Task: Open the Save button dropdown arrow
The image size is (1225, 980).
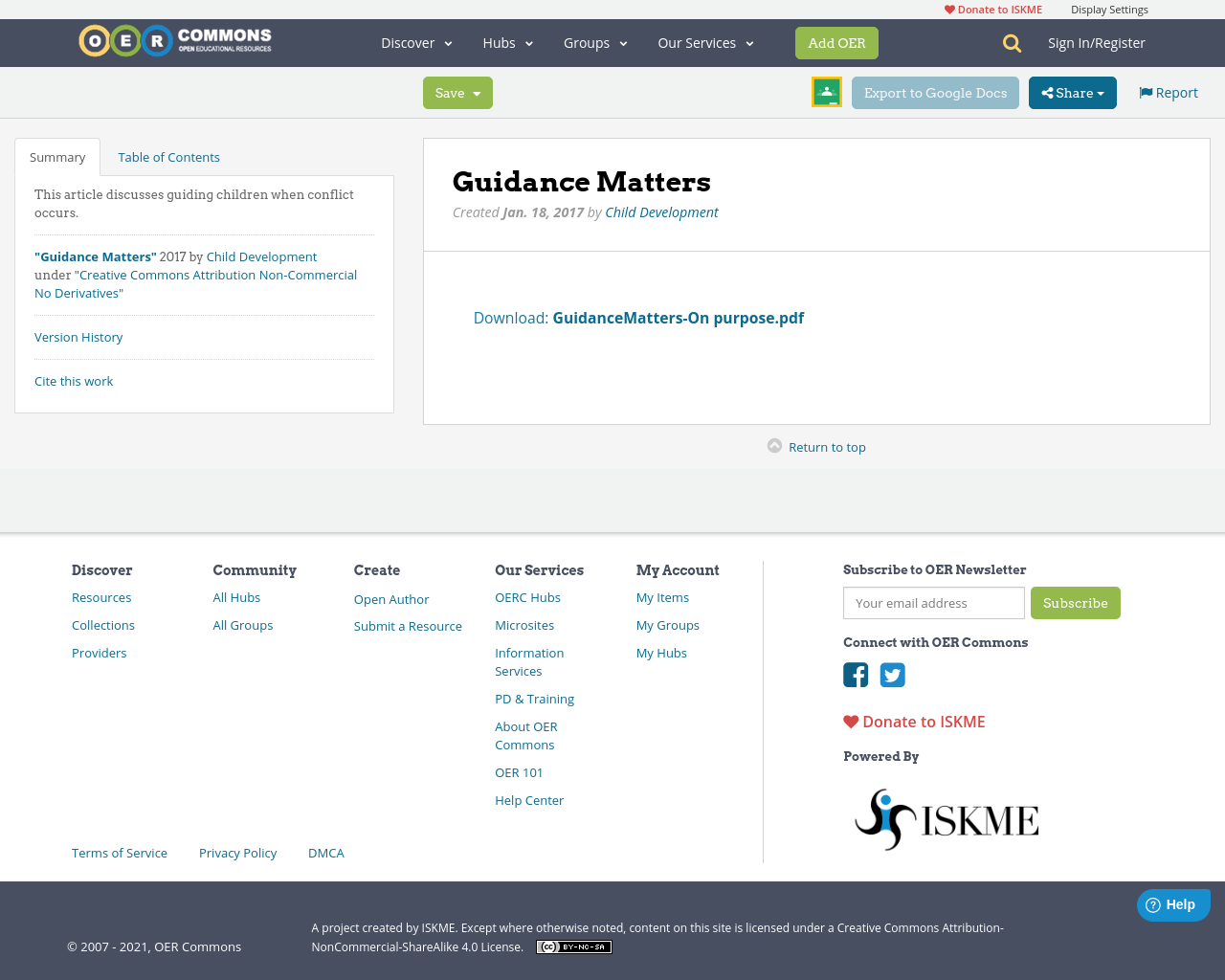Action: 477,92
